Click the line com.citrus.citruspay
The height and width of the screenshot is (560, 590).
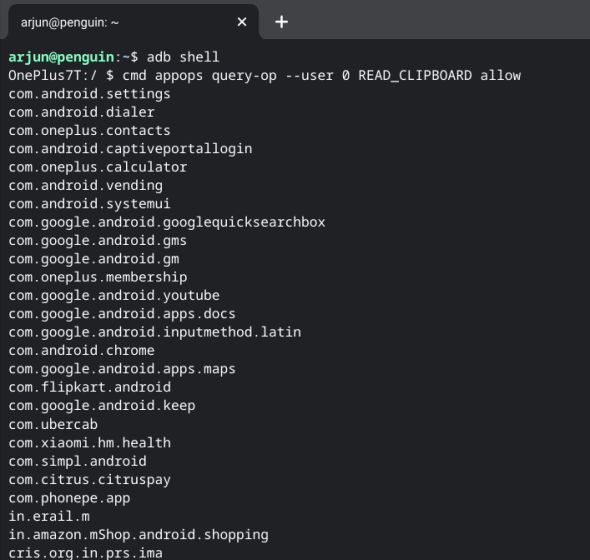(x=90, y=480)
